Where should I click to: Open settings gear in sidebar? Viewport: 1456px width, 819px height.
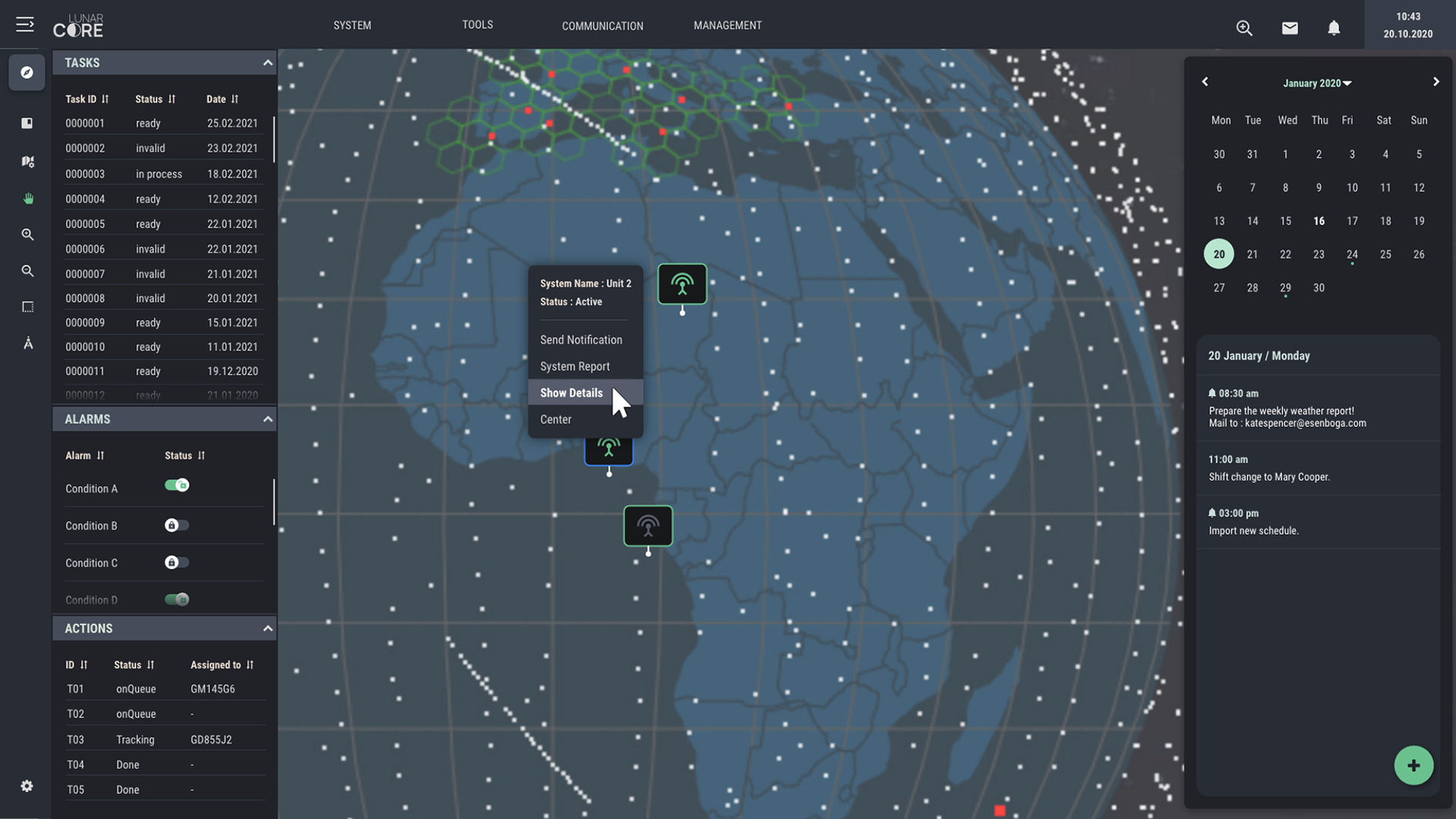pyautogui.click(x=27, y=786)
